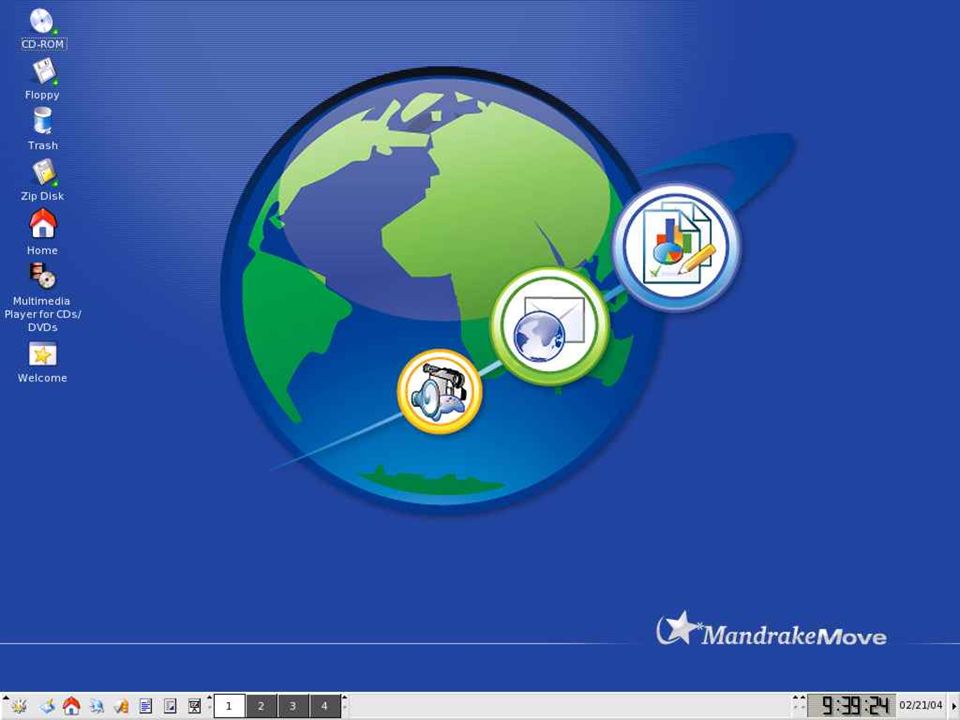Open the Welcome star icon

[42, 354]
